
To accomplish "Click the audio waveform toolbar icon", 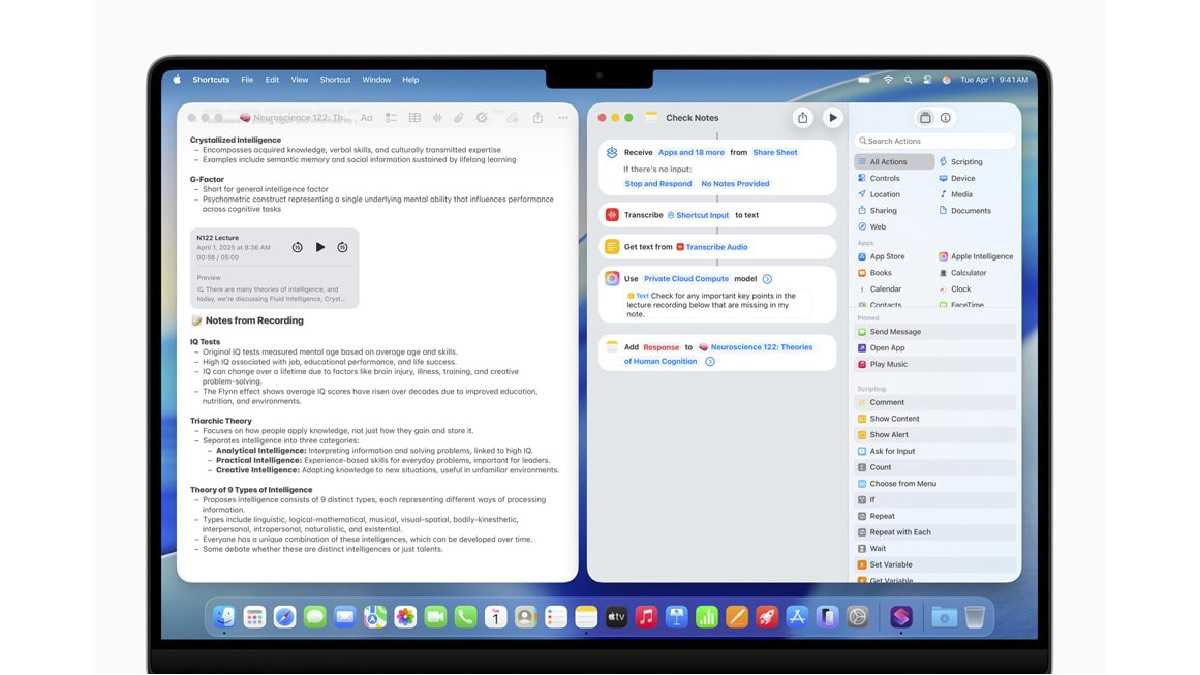I will [x=436, y=118].
